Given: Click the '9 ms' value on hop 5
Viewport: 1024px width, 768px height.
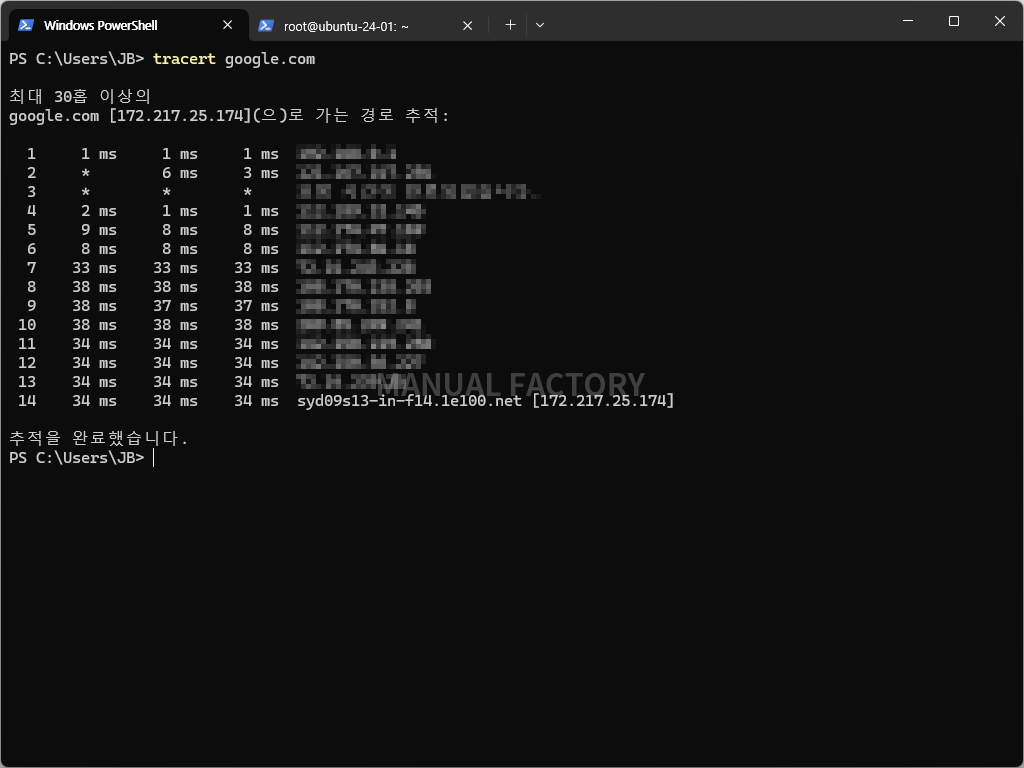Looking at the screenshot, I should [99, 230].
